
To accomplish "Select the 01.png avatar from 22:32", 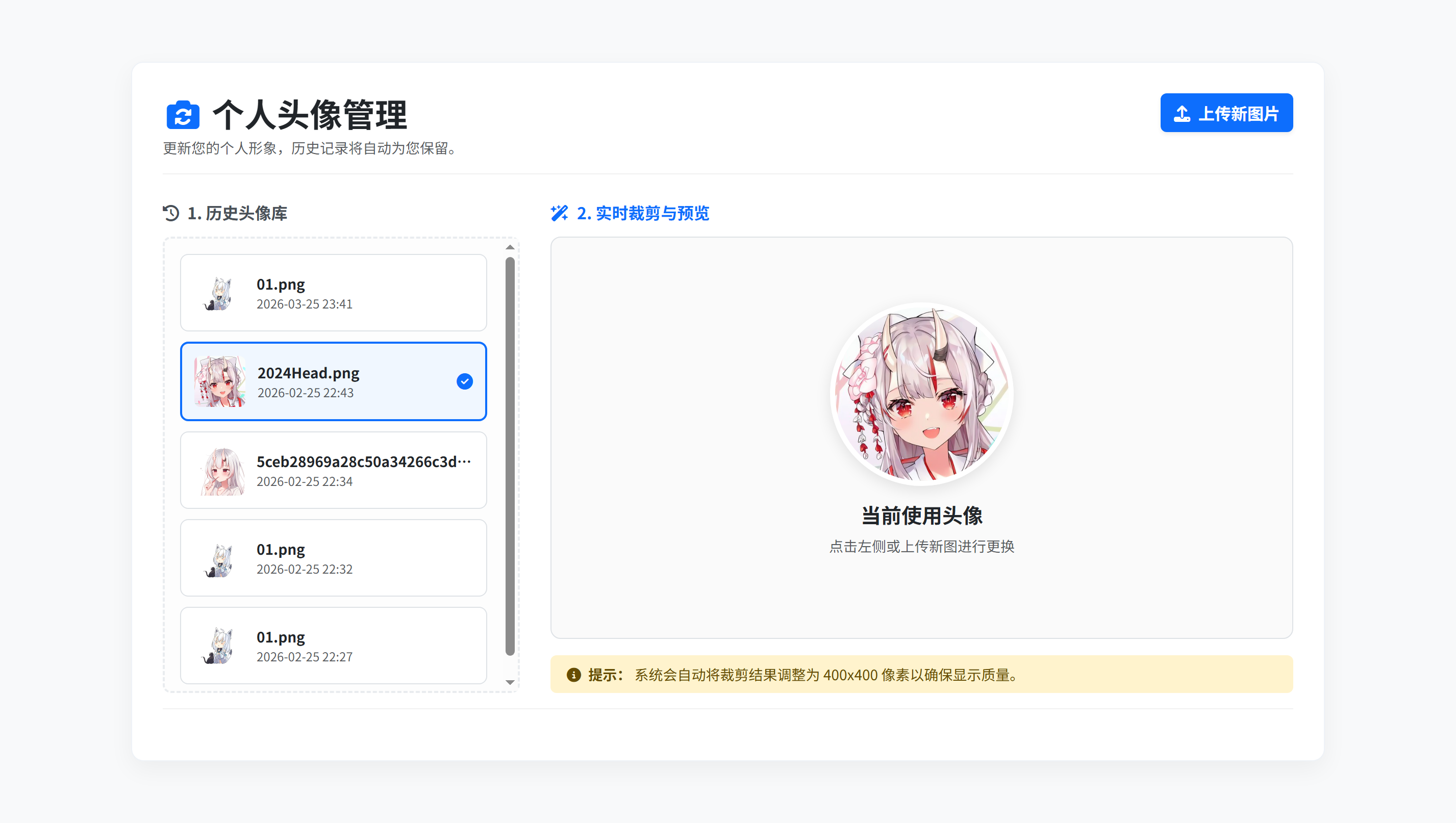I will [333, 558].
